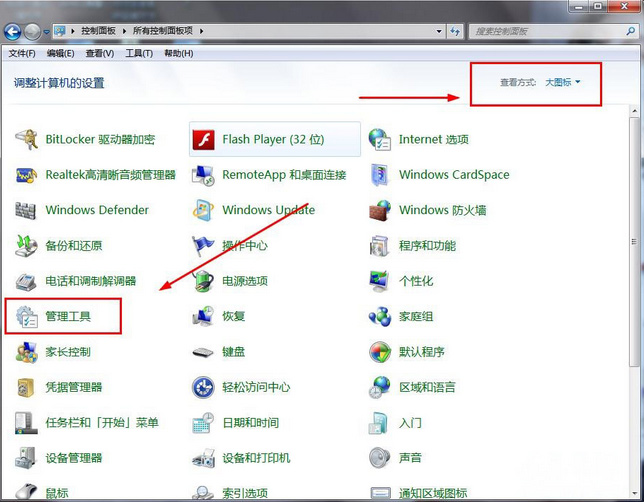Open Internet 选项 settings
The image size is (644, 502).
click(433, 140)
